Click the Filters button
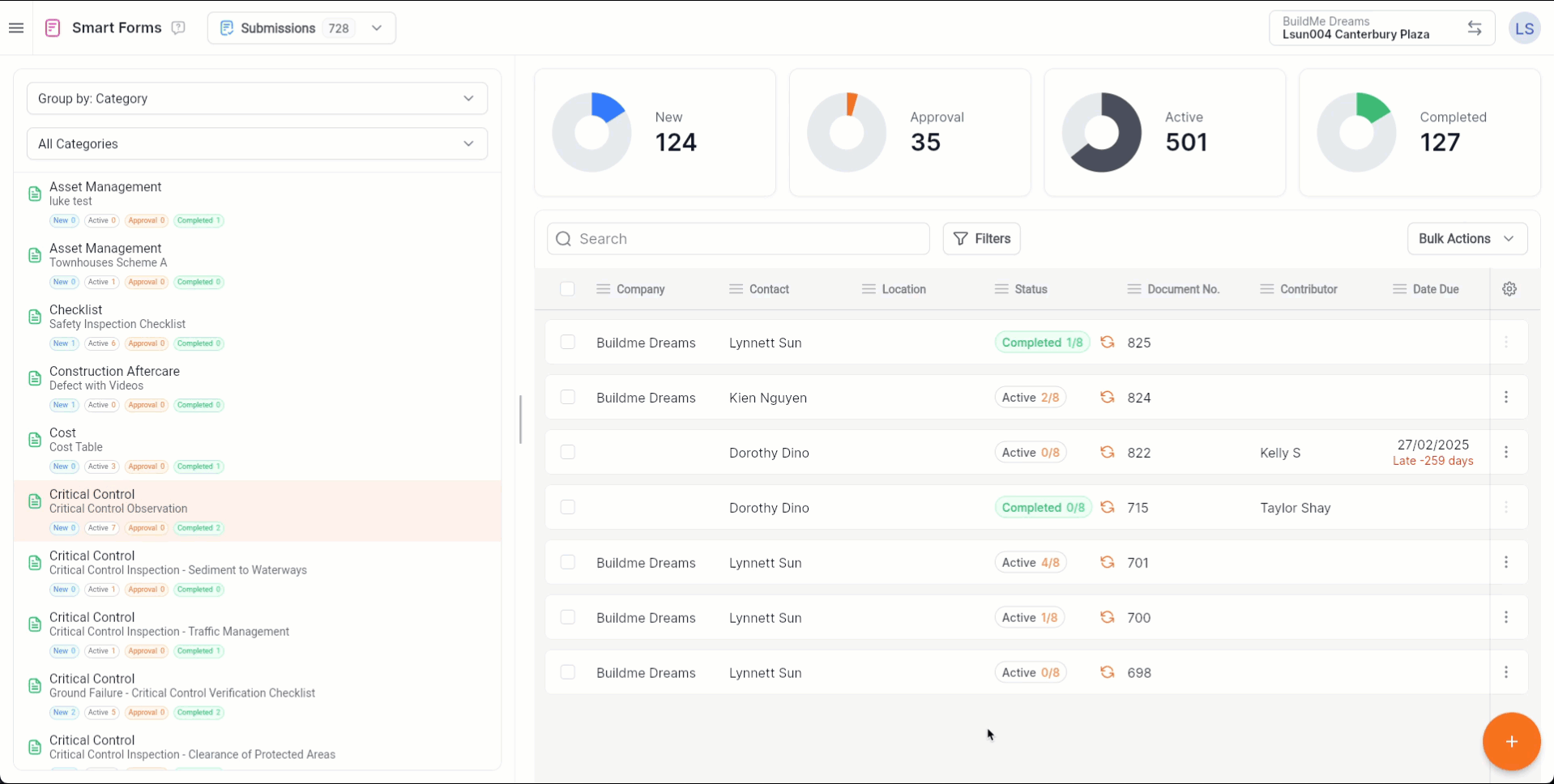This screenshot has width=1554, height=784. coord(981,239)
